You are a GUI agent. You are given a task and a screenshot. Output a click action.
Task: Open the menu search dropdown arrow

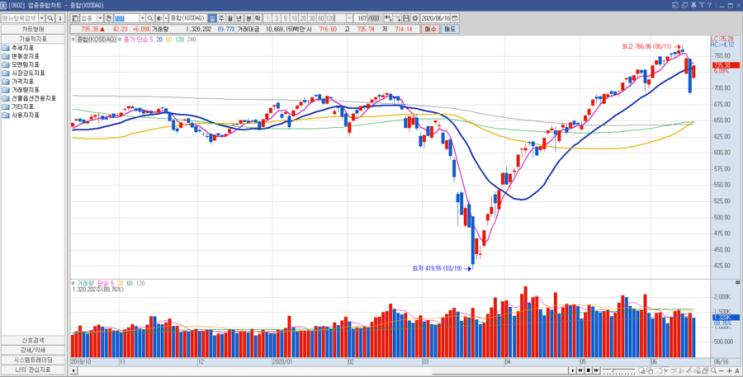click(42, 18)
